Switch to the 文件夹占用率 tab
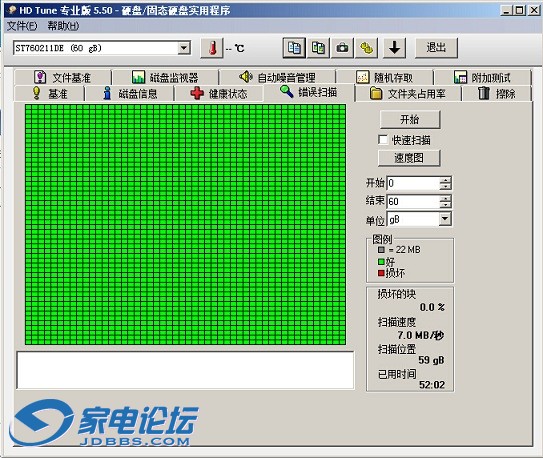 click(408, 93)
